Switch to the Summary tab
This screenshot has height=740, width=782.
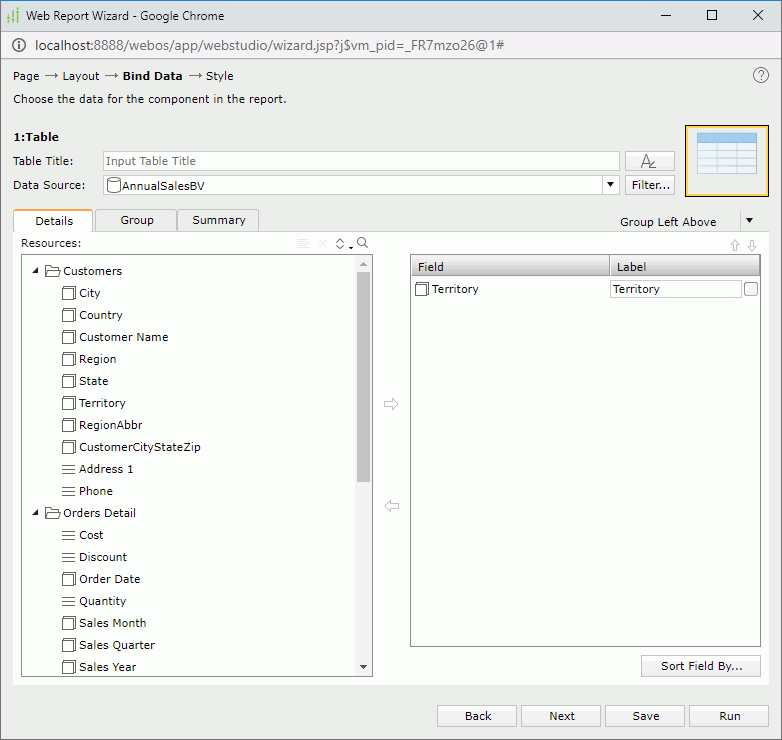(x=218, y=220)
